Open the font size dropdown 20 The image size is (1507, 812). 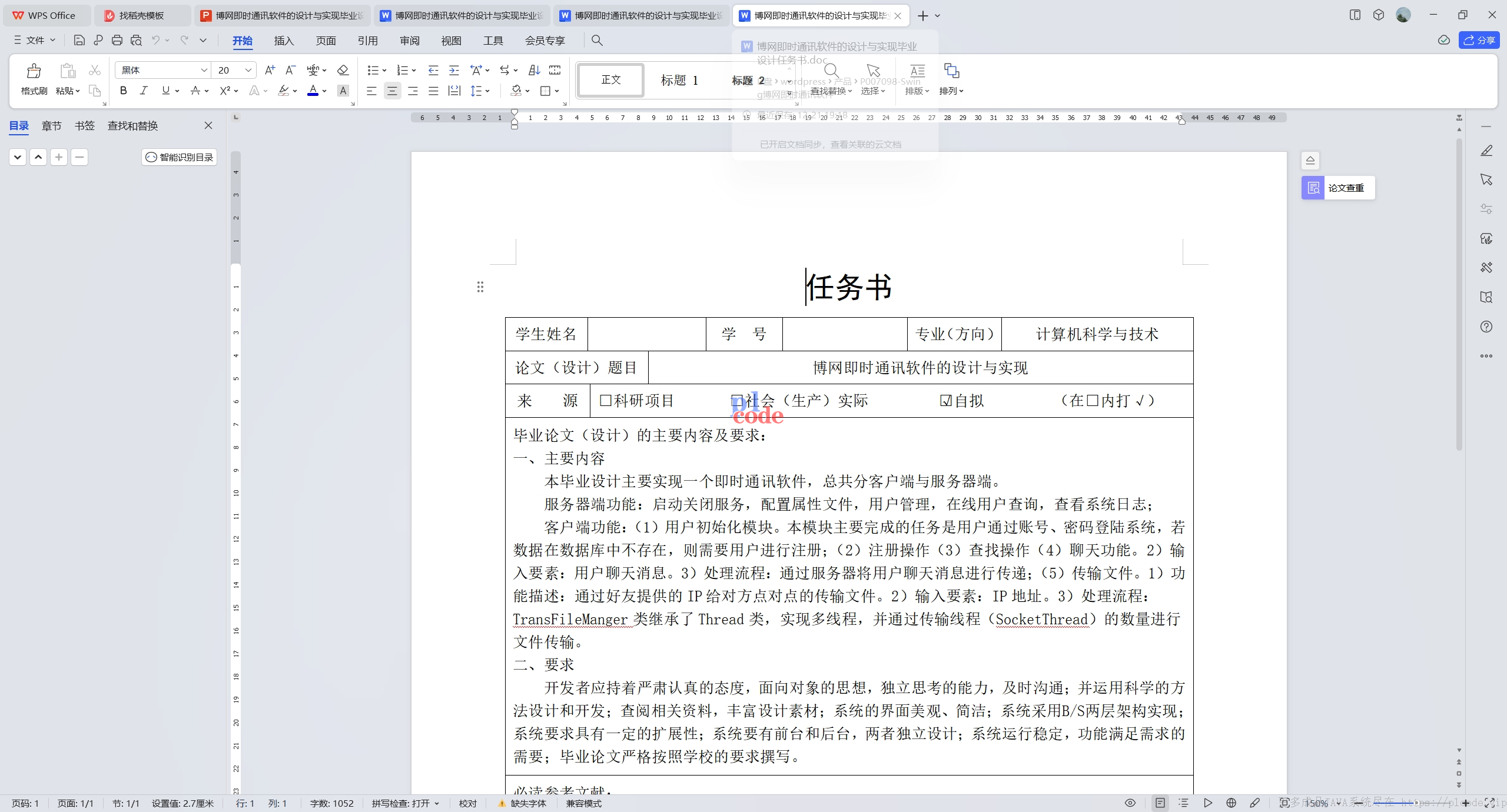point(248,70)
